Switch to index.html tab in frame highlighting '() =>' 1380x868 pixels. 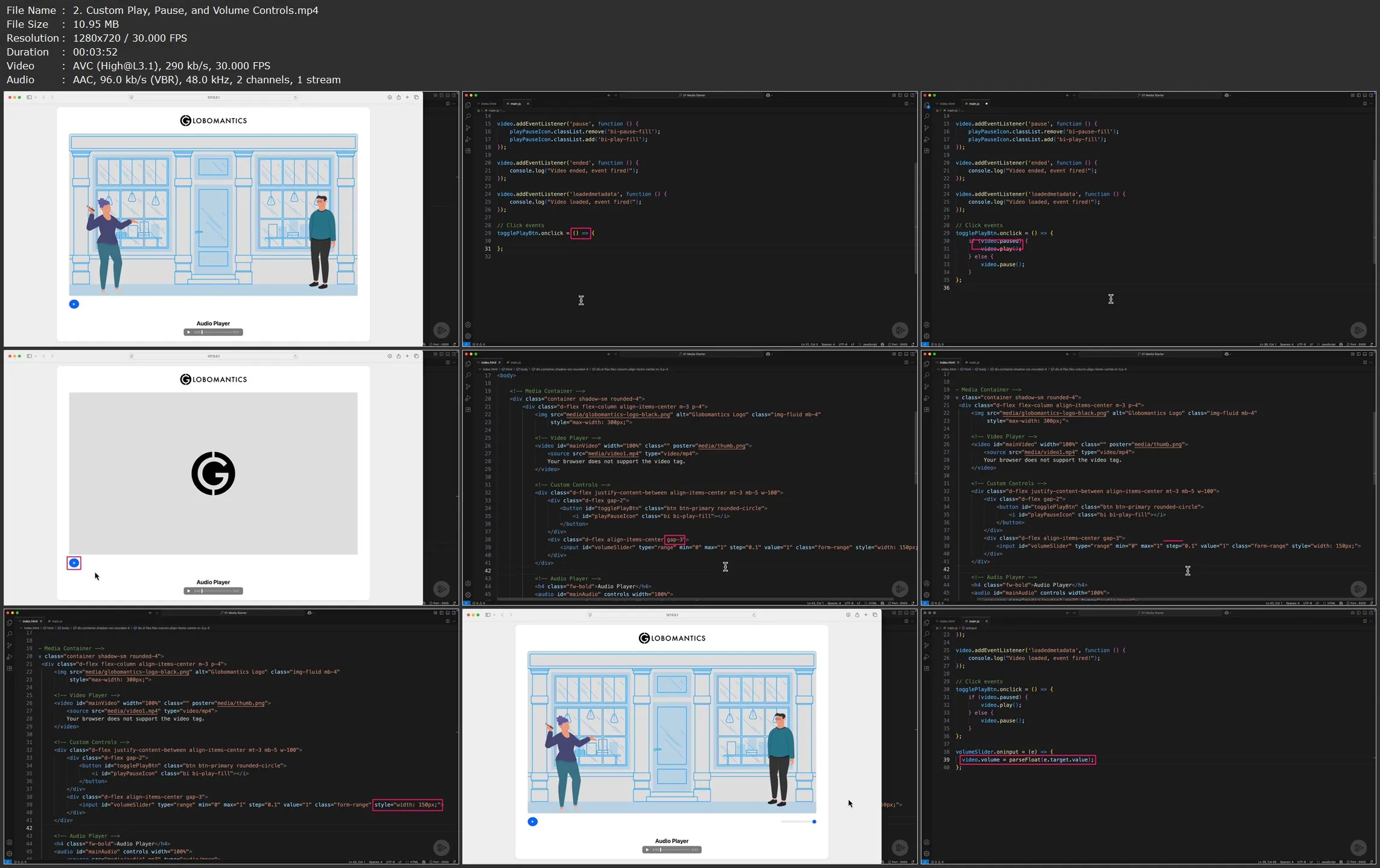[x=489, y=104]
